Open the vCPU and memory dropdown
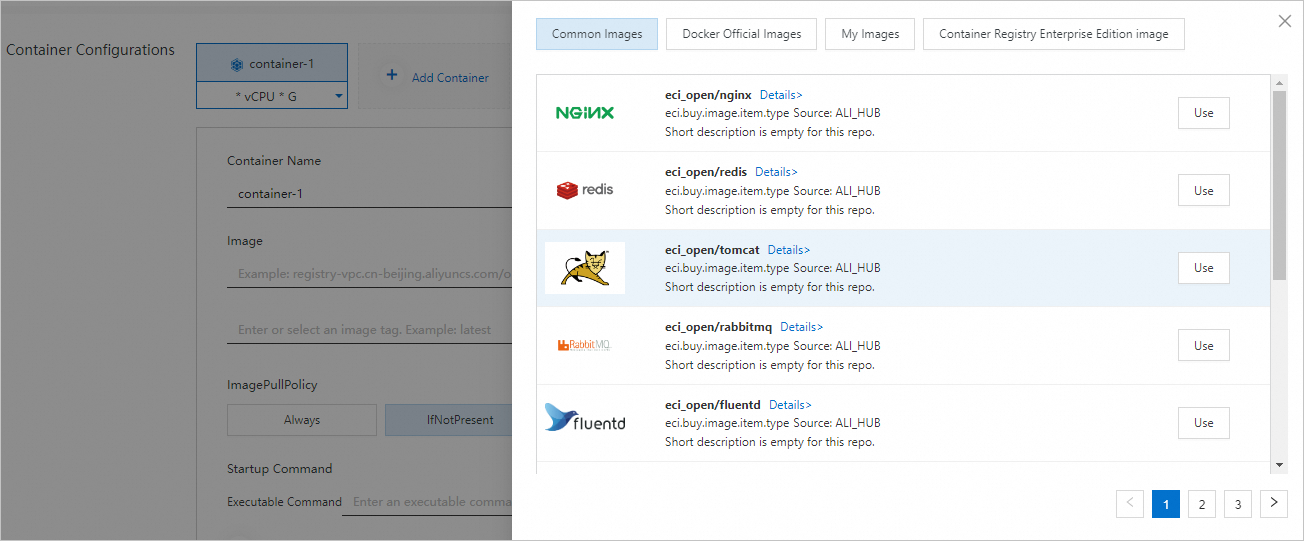 pyautogui.click(x=272, y=96)
